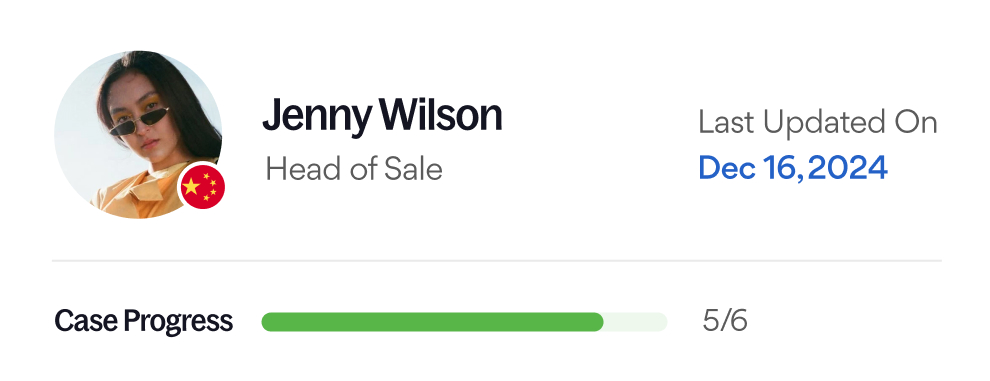Click the unfilled light end of progress bar

[636, 322]
